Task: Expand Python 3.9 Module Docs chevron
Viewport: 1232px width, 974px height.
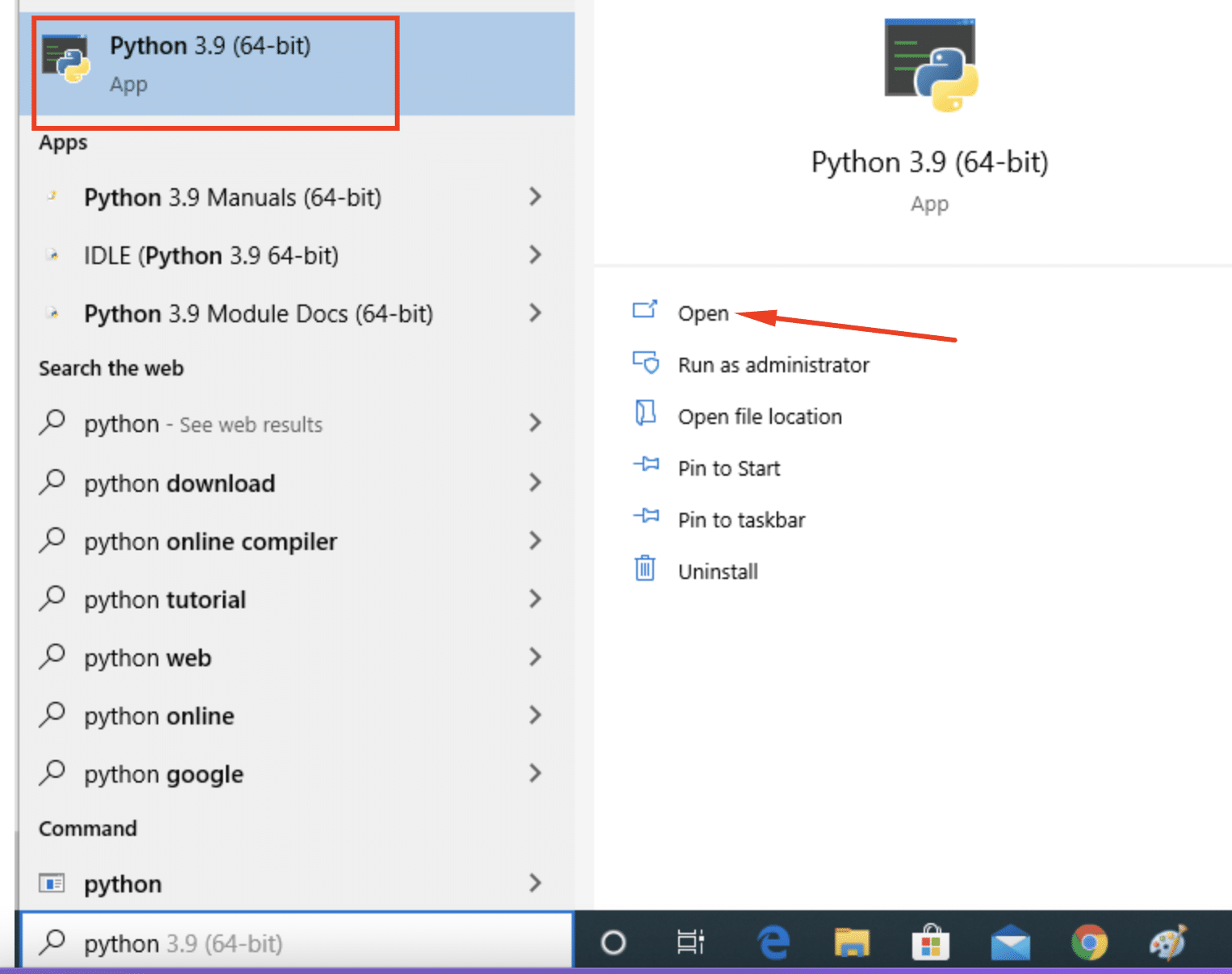Action: coord(534,313)
